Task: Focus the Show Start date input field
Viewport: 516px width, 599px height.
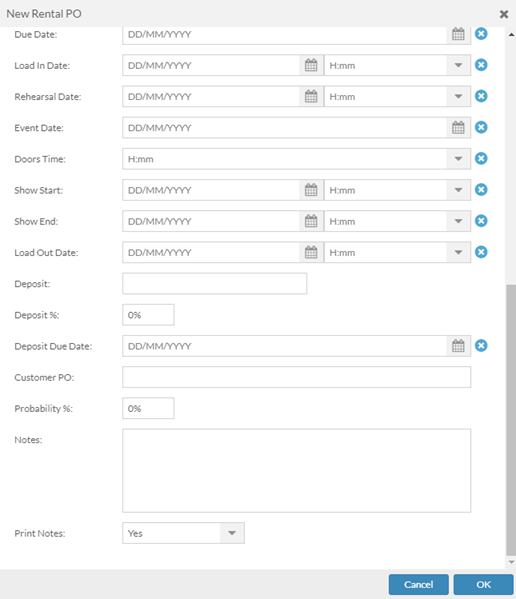Action: [x=211, y=190]
